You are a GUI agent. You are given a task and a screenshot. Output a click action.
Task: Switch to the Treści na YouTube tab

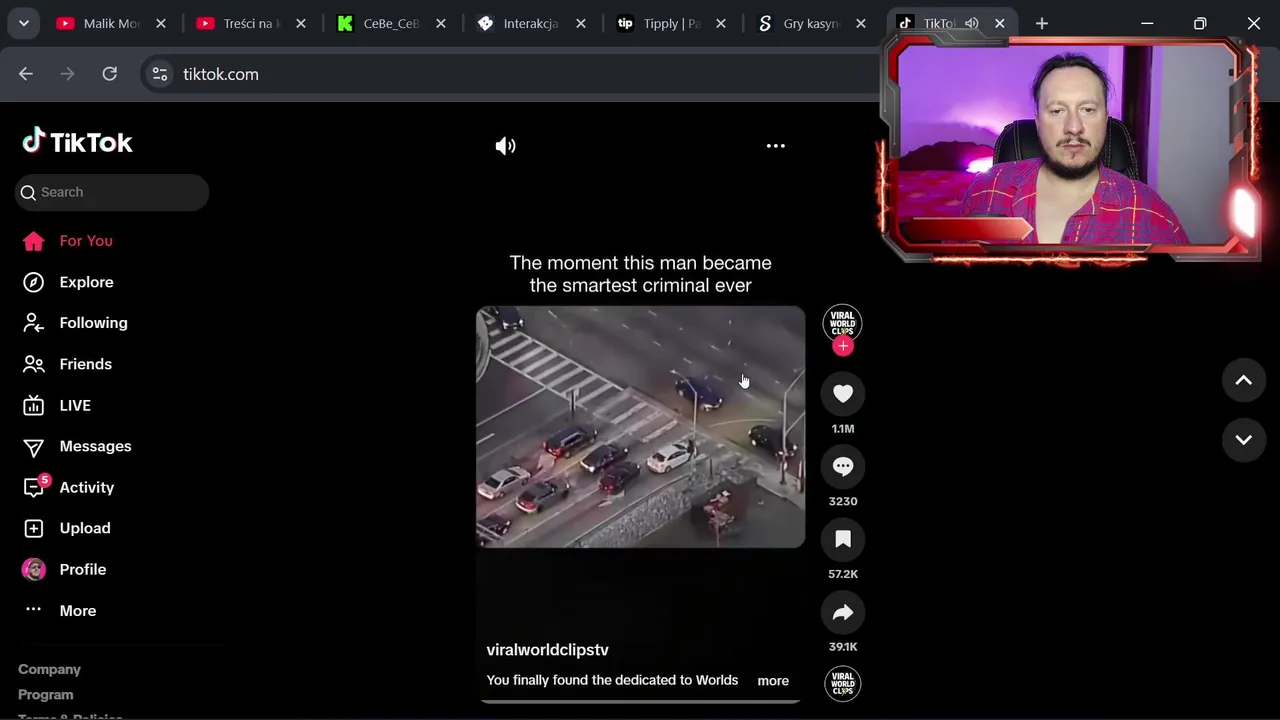[x=250, y=23]
